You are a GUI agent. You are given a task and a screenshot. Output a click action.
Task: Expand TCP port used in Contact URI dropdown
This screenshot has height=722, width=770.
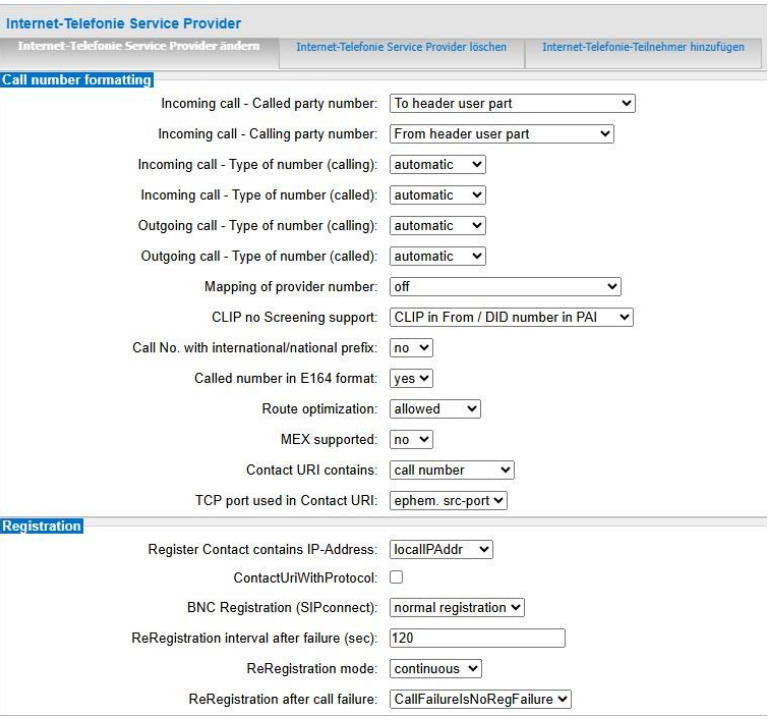[448, 501]
